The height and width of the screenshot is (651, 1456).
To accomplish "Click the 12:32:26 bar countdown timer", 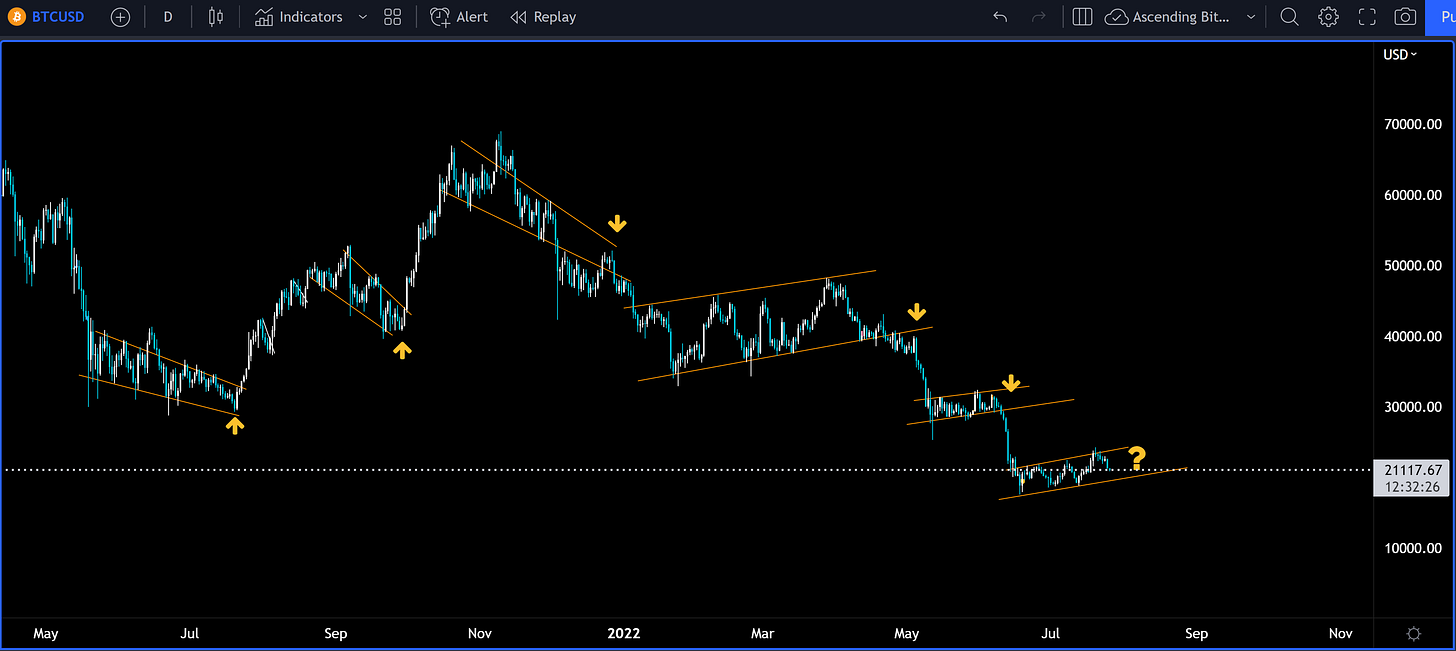I will [1414, 487].
